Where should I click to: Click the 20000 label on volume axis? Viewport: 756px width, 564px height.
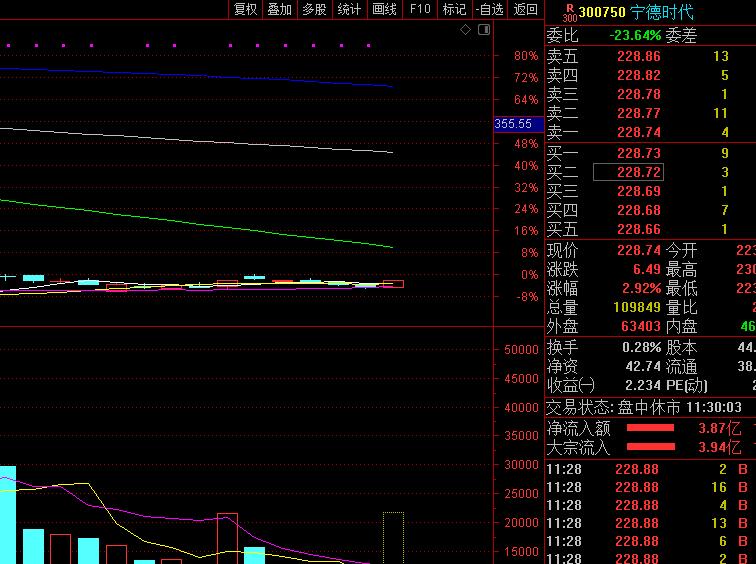coord(521,523)
